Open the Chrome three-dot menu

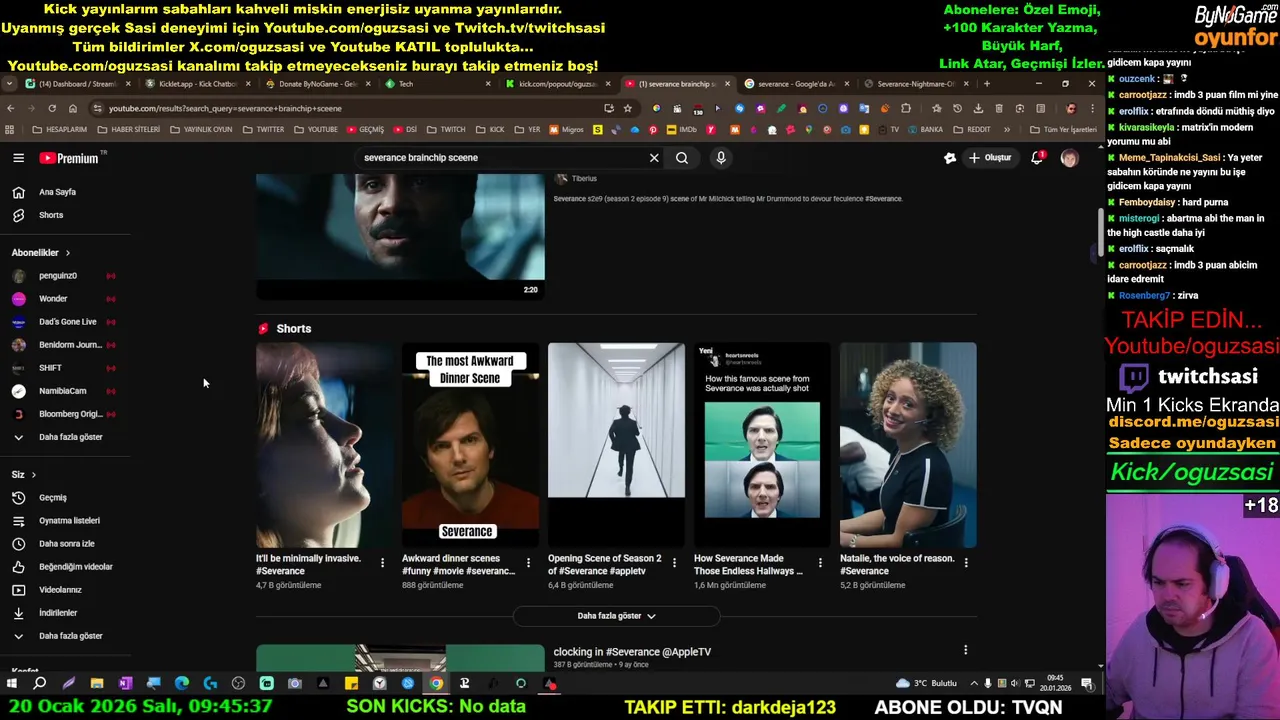pos(1092,108)
